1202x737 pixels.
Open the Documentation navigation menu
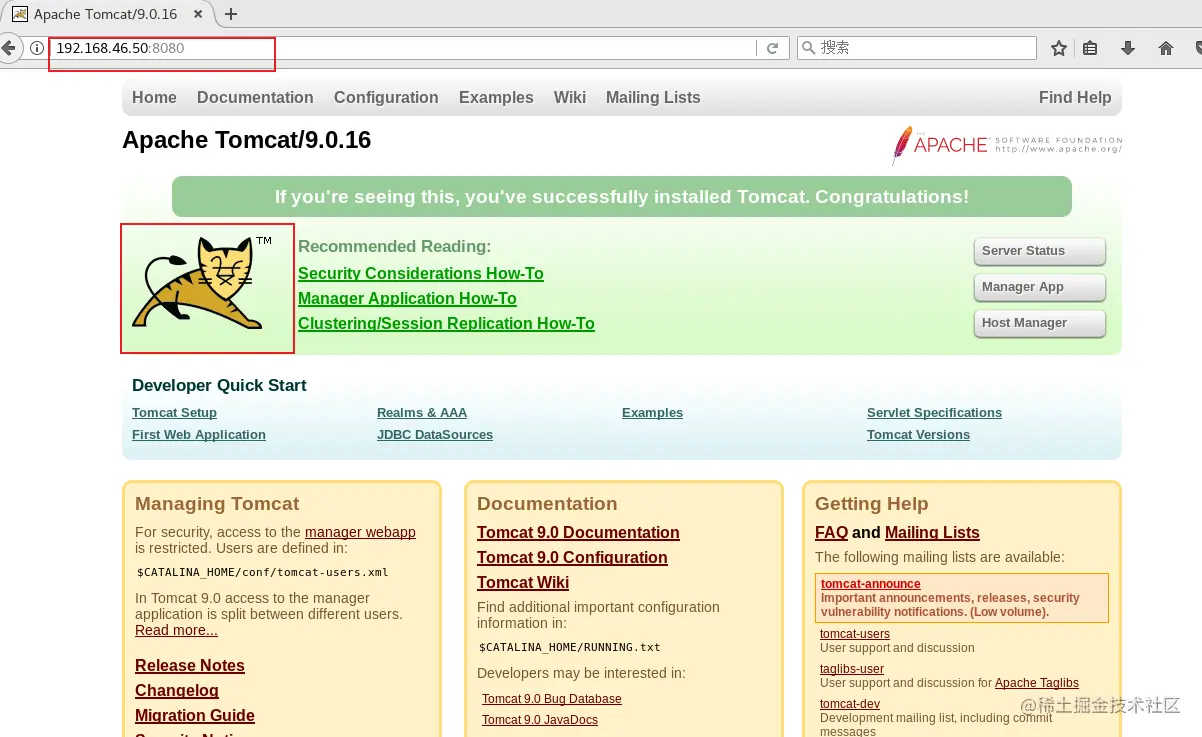[x=255, y=97]
